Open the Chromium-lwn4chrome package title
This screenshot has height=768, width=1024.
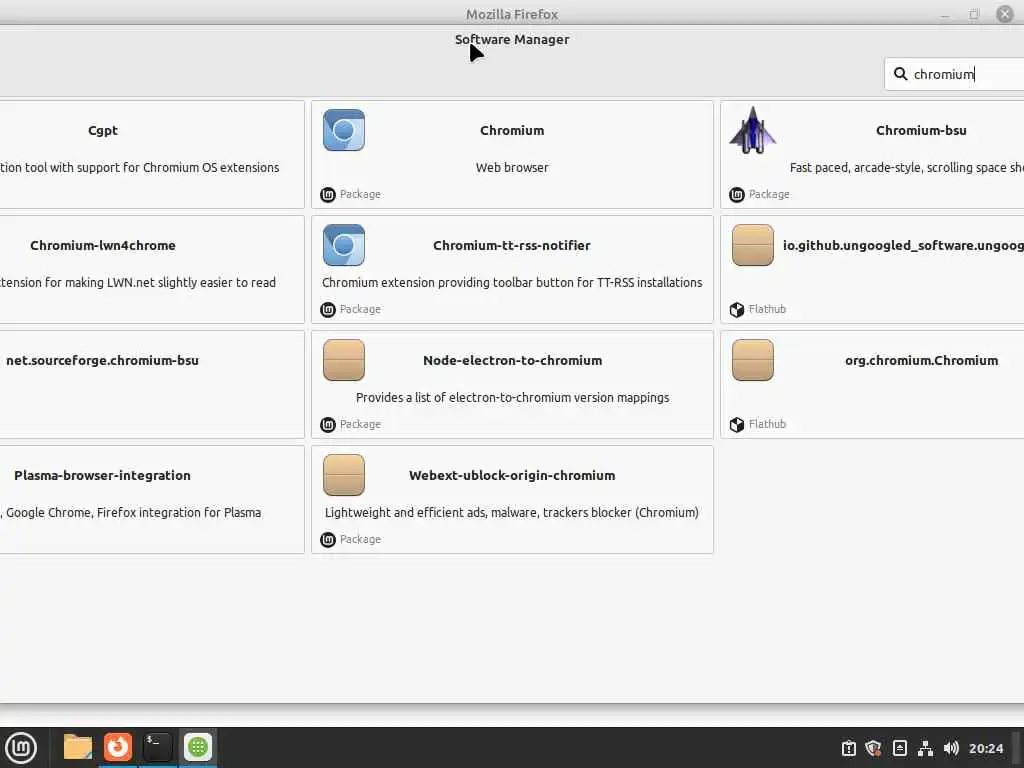point(103,245)
